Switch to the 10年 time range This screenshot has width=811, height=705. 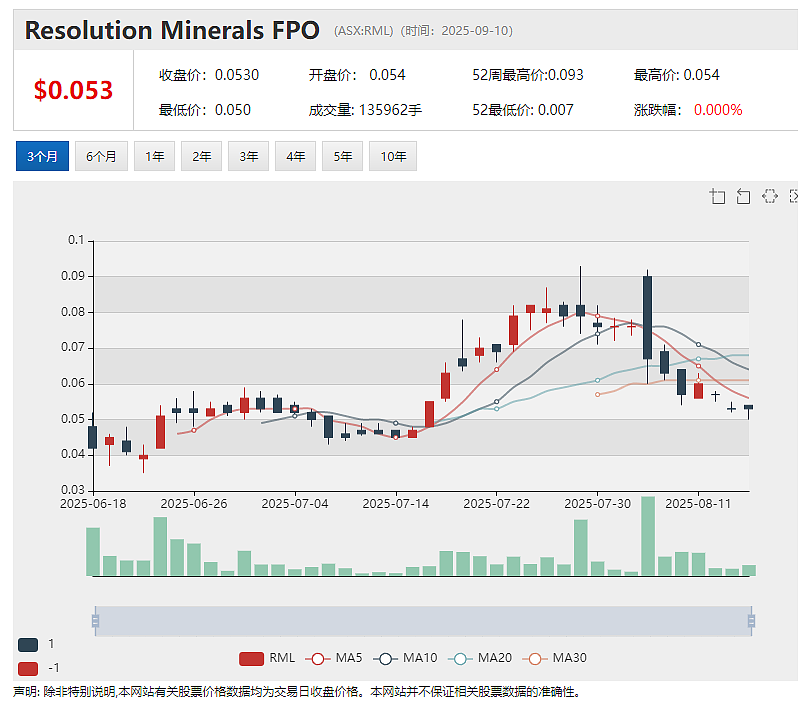[x=393, y=156]
